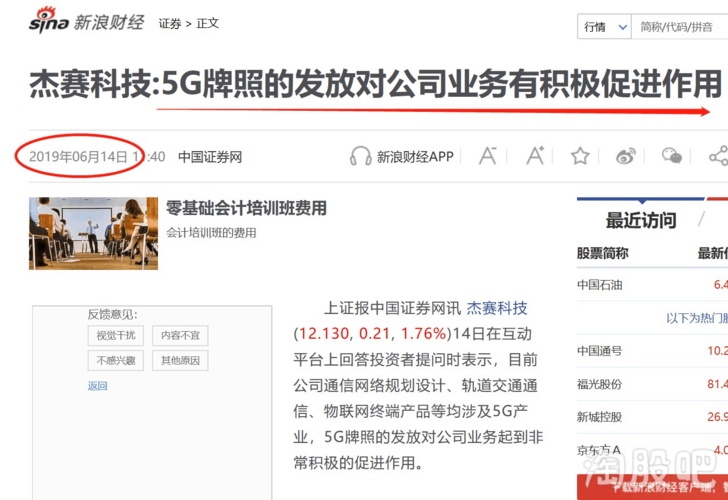Focus the 简称/代码/拼音 search field
The image size is (728, 500).
(680, 27)
